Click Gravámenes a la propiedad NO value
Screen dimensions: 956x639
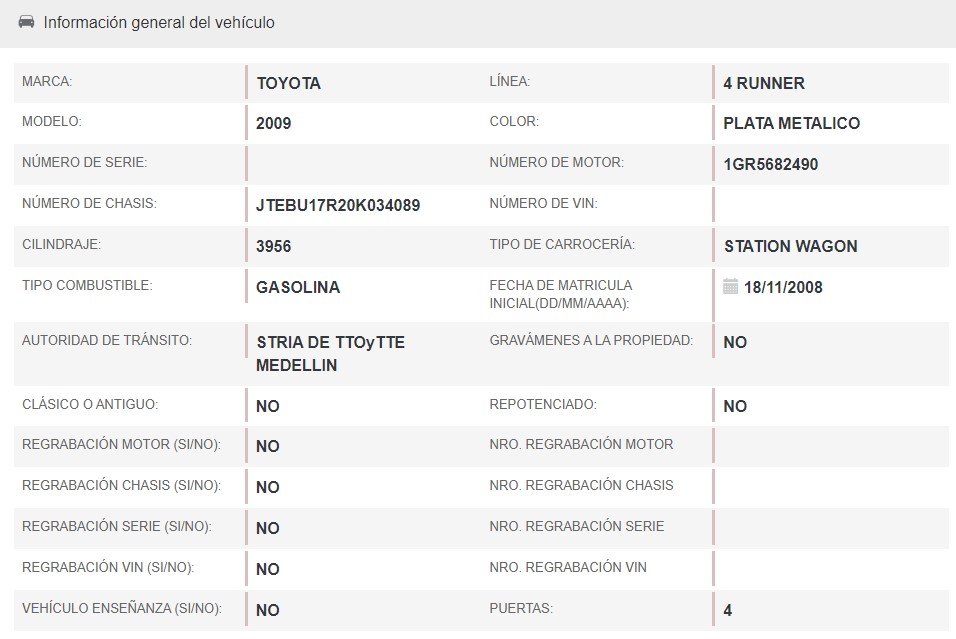pyautogui.click(x=735, y=342)
